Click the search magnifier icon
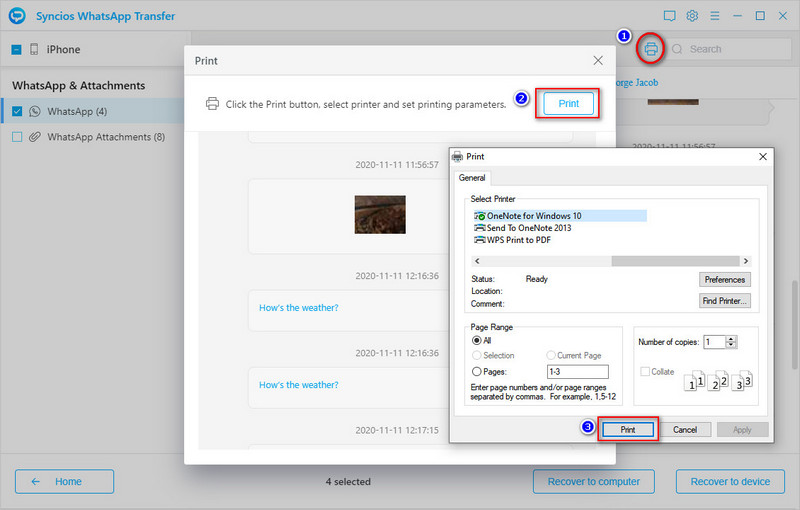This screenshot has width=800, height=510. coord(677,49)
